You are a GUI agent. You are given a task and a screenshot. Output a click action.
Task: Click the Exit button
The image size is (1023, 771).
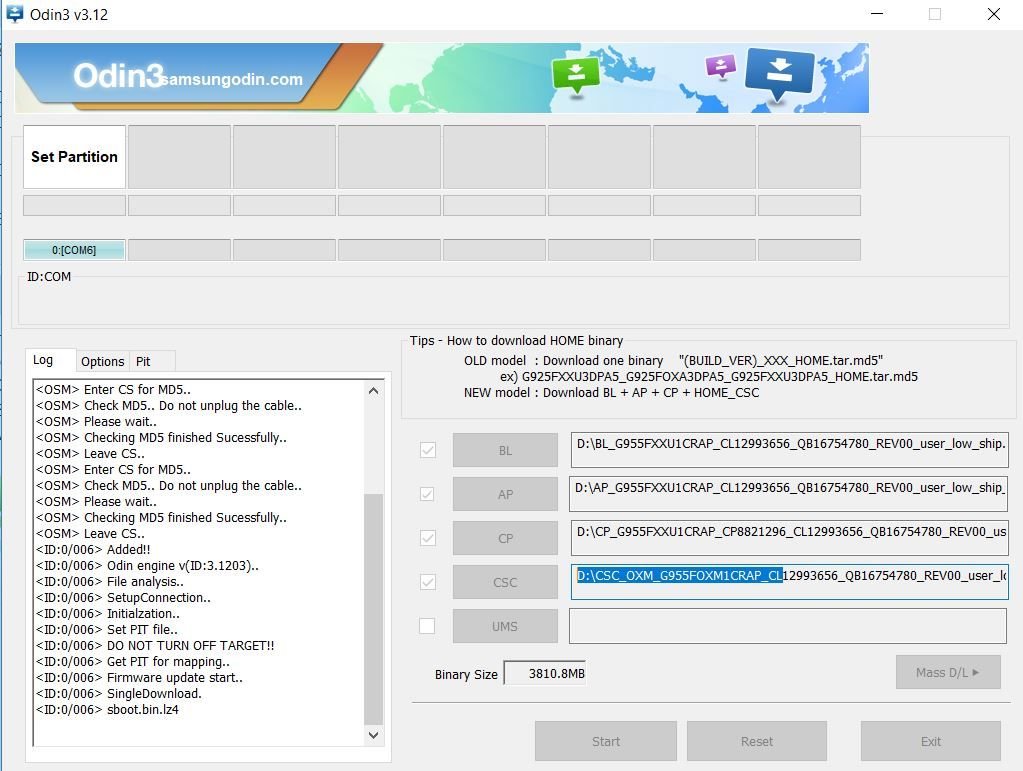click(x=930, y=741)
